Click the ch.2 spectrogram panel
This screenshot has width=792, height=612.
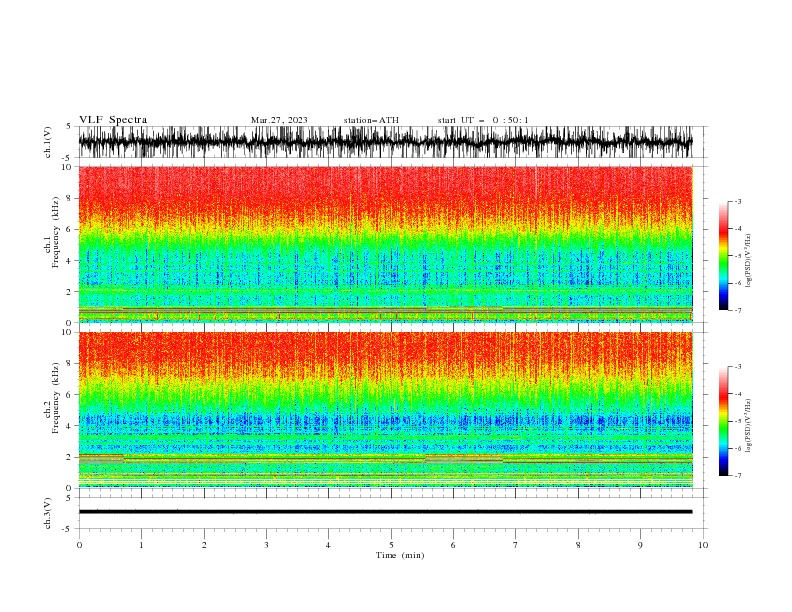385,410
